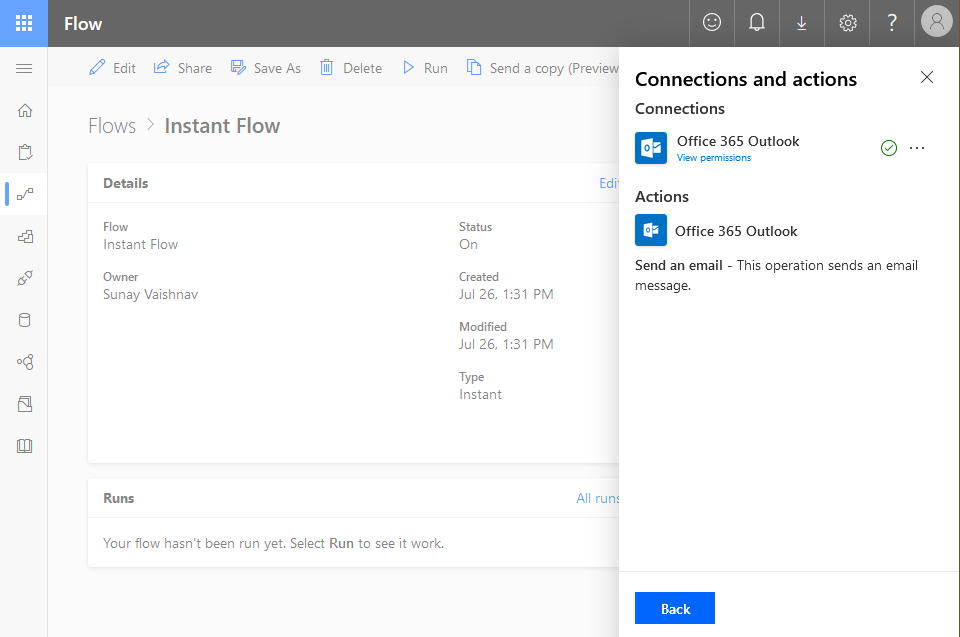The height and width of the screenshot is (637, 960).
Task: Click the Back button
Action: (675, 608)
